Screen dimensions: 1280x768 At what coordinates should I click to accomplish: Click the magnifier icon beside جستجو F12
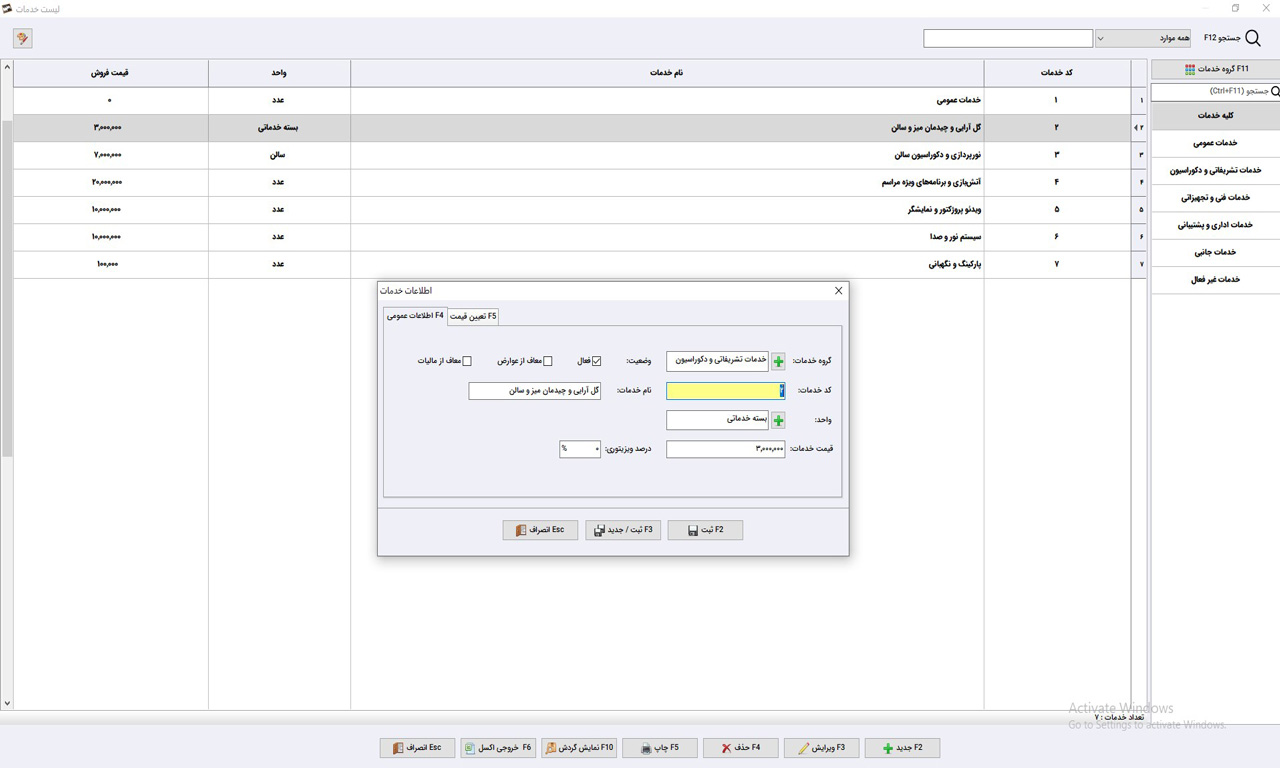point(1253,38)
